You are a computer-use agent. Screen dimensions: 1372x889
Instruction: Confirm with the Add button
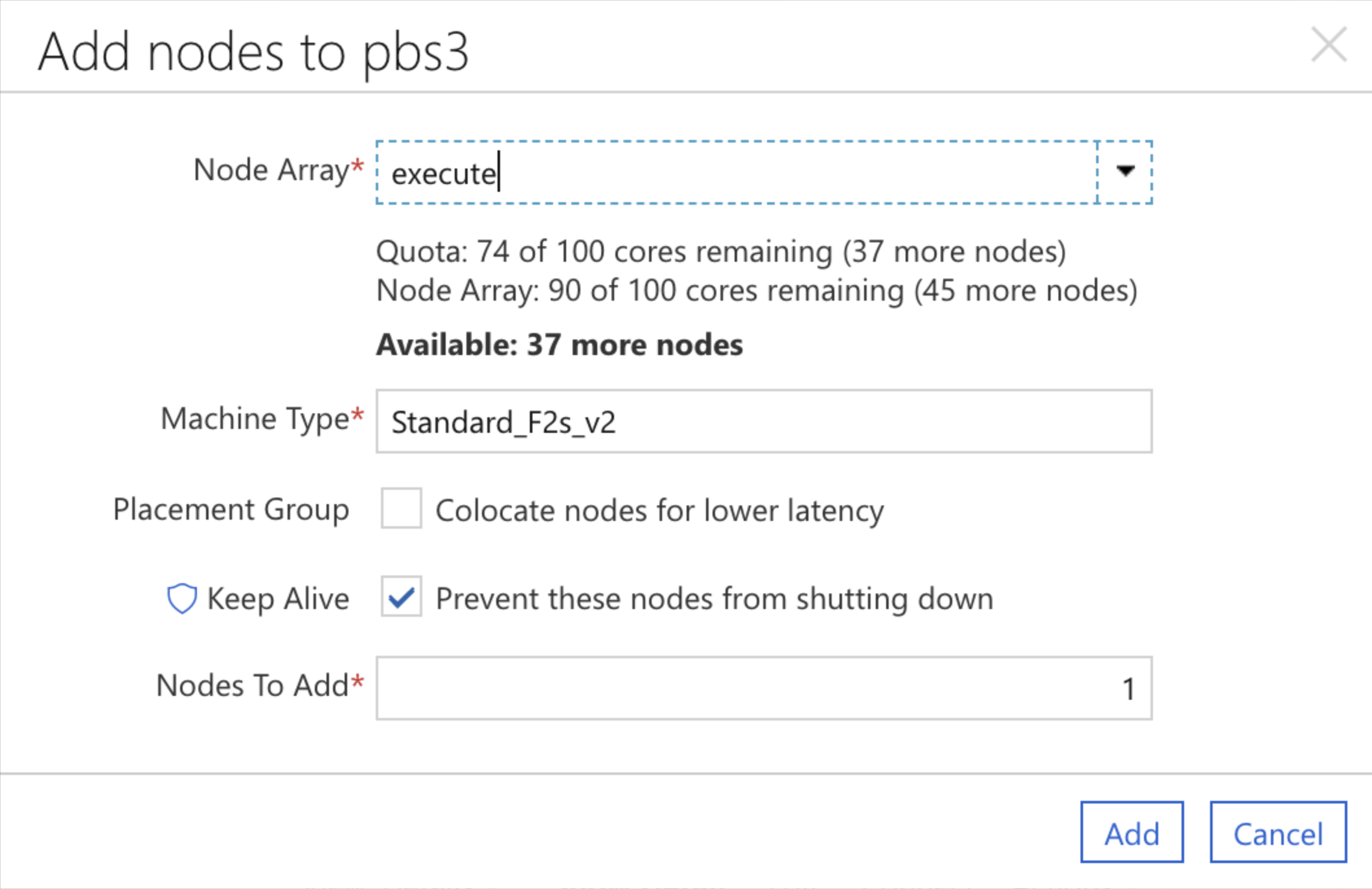click(1132, 833)
